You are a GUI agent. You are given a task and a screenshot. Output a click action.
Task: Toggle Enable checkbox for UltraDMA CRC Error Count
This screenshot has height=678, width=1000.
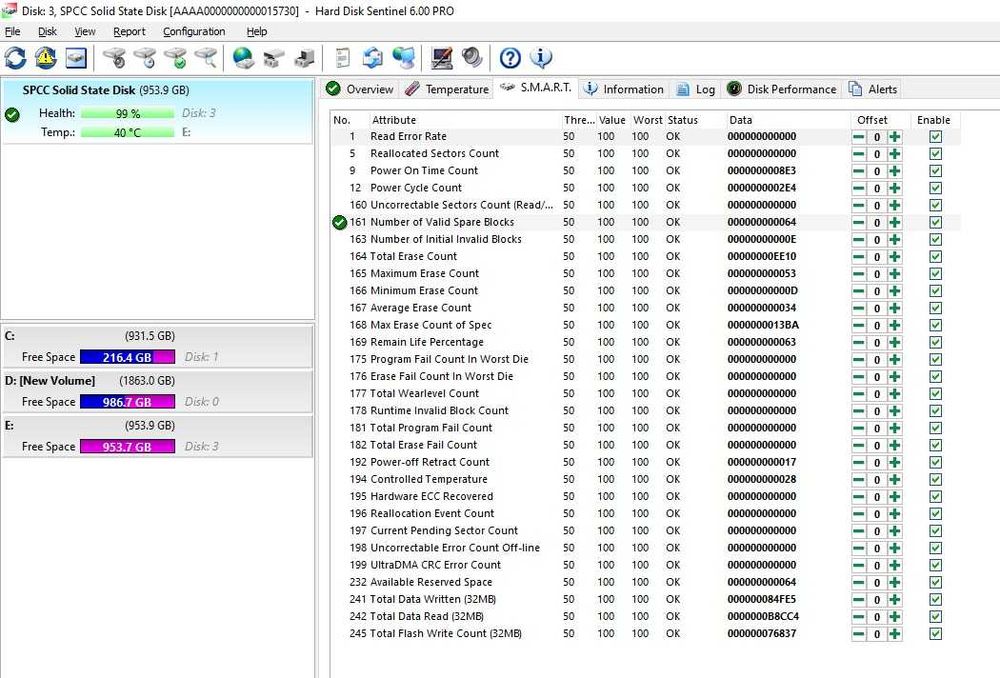935,565
